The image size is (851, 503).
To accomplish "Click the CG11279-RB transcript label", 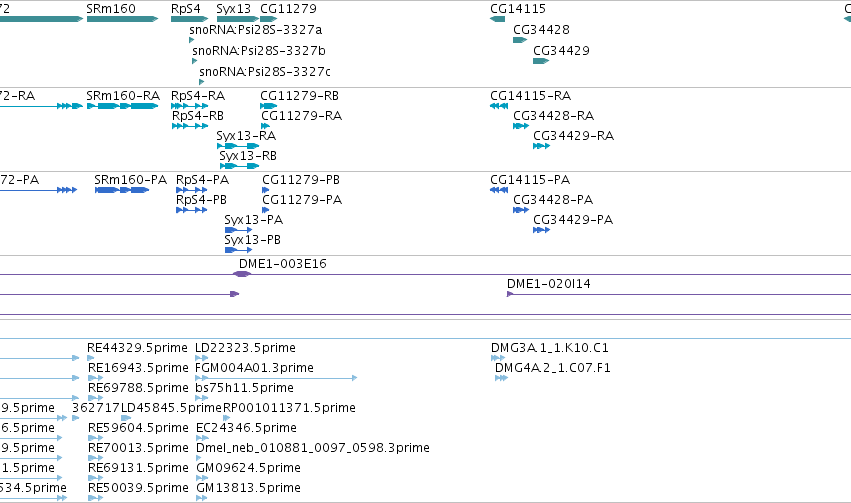I will point(300,96).
